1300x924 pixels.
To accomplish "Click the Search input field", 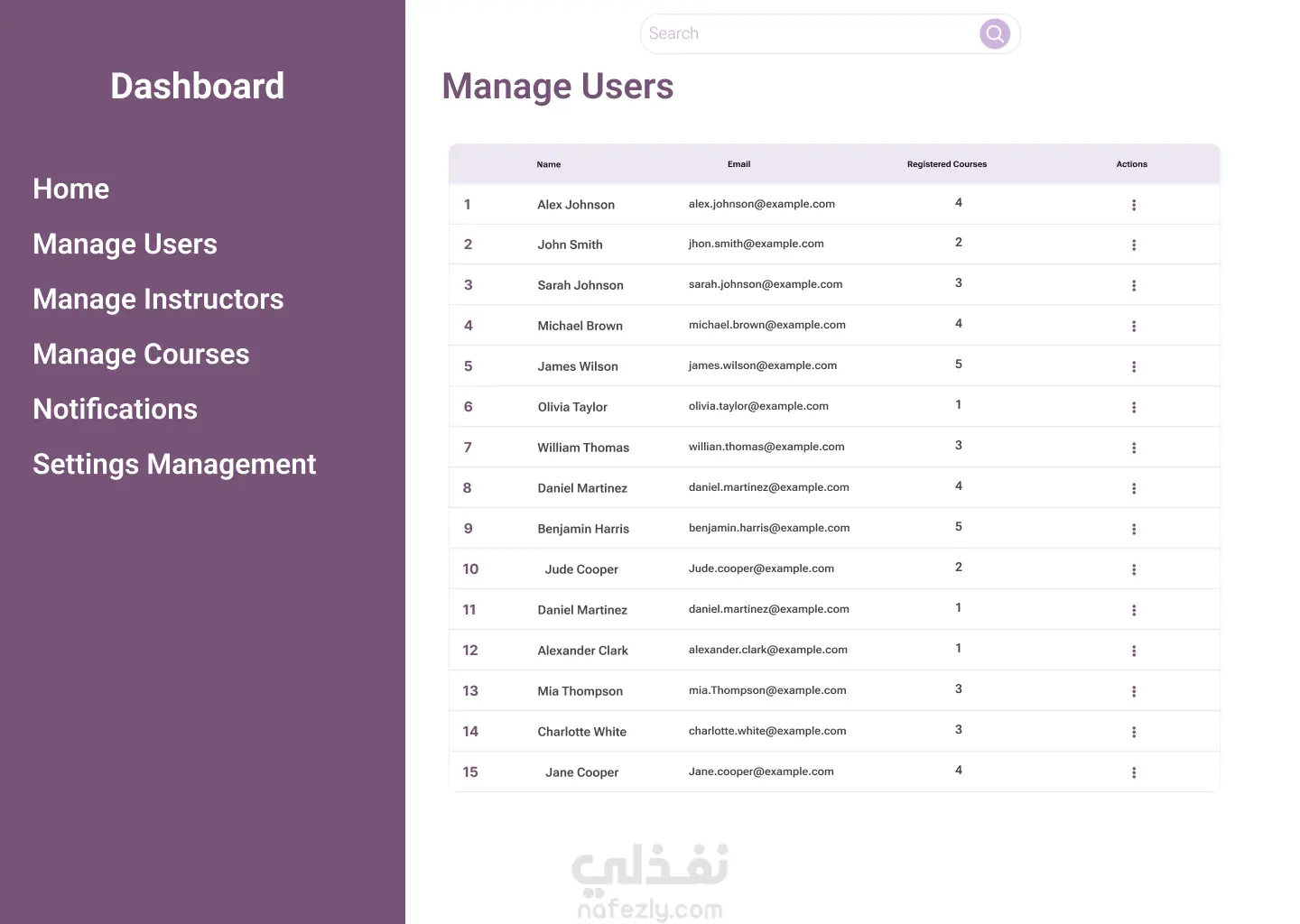I will click(x=808, y=34).
